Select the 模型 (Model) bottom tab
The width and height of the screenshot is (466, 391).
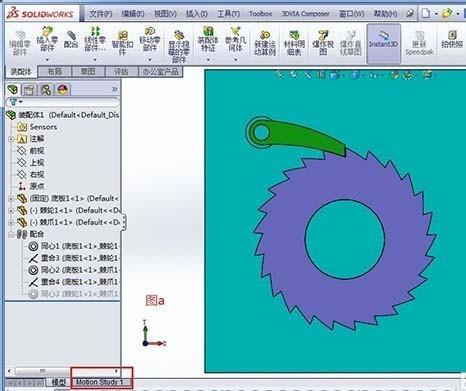click(x=59, y=382)
